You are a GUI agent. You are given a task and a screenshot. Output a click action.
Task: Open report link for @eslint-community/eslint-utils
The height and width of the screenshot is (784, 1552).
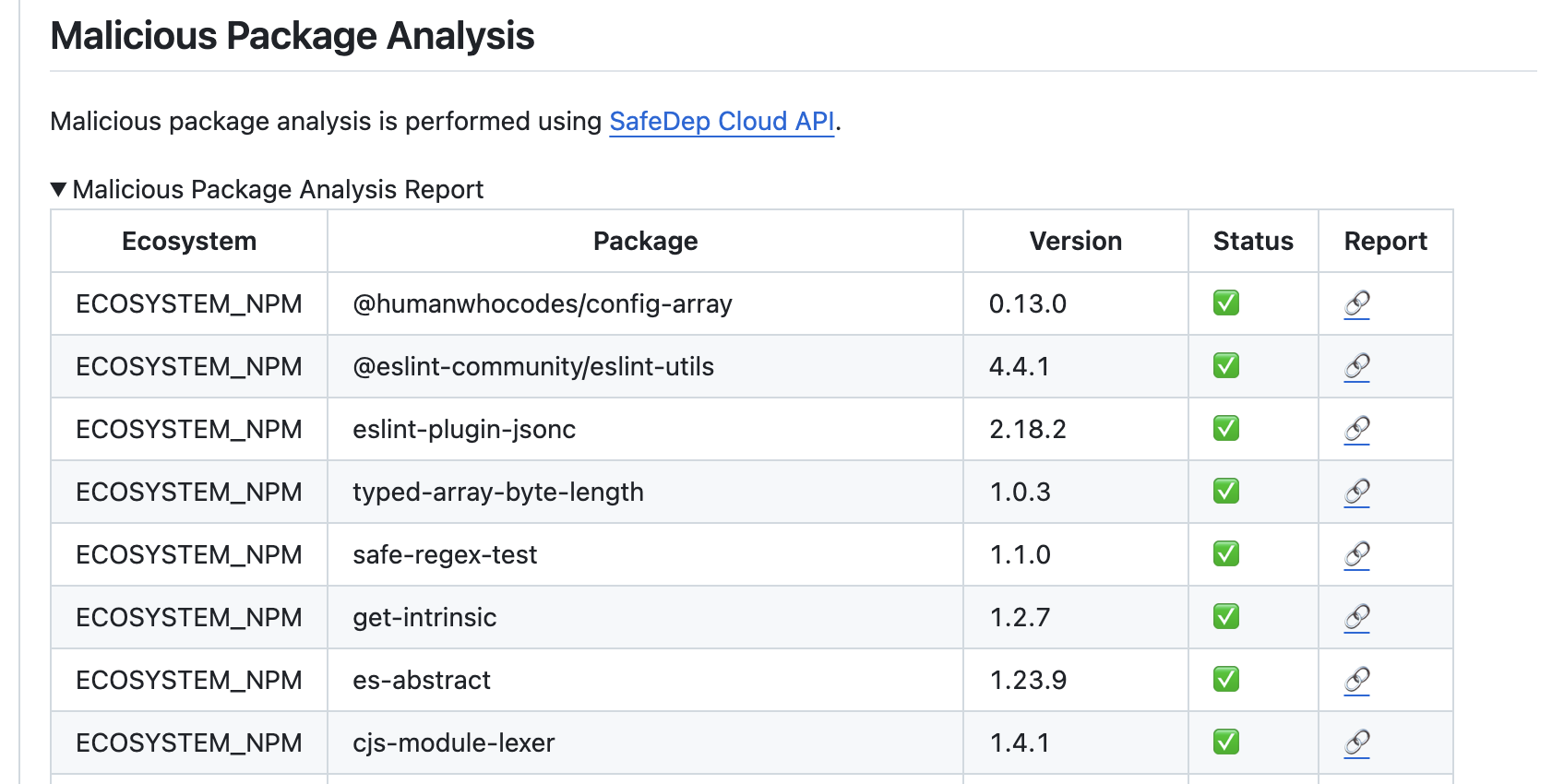coord(1356,366)
